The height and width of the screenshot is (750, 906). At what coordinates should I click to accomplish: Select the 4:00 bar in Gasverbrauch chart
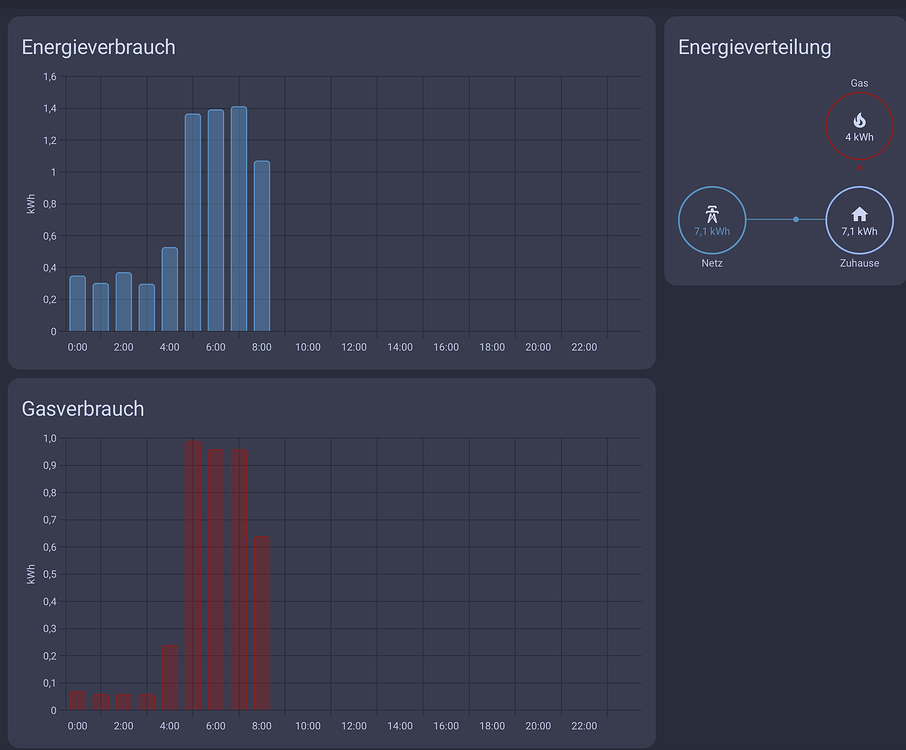[170, 678]
